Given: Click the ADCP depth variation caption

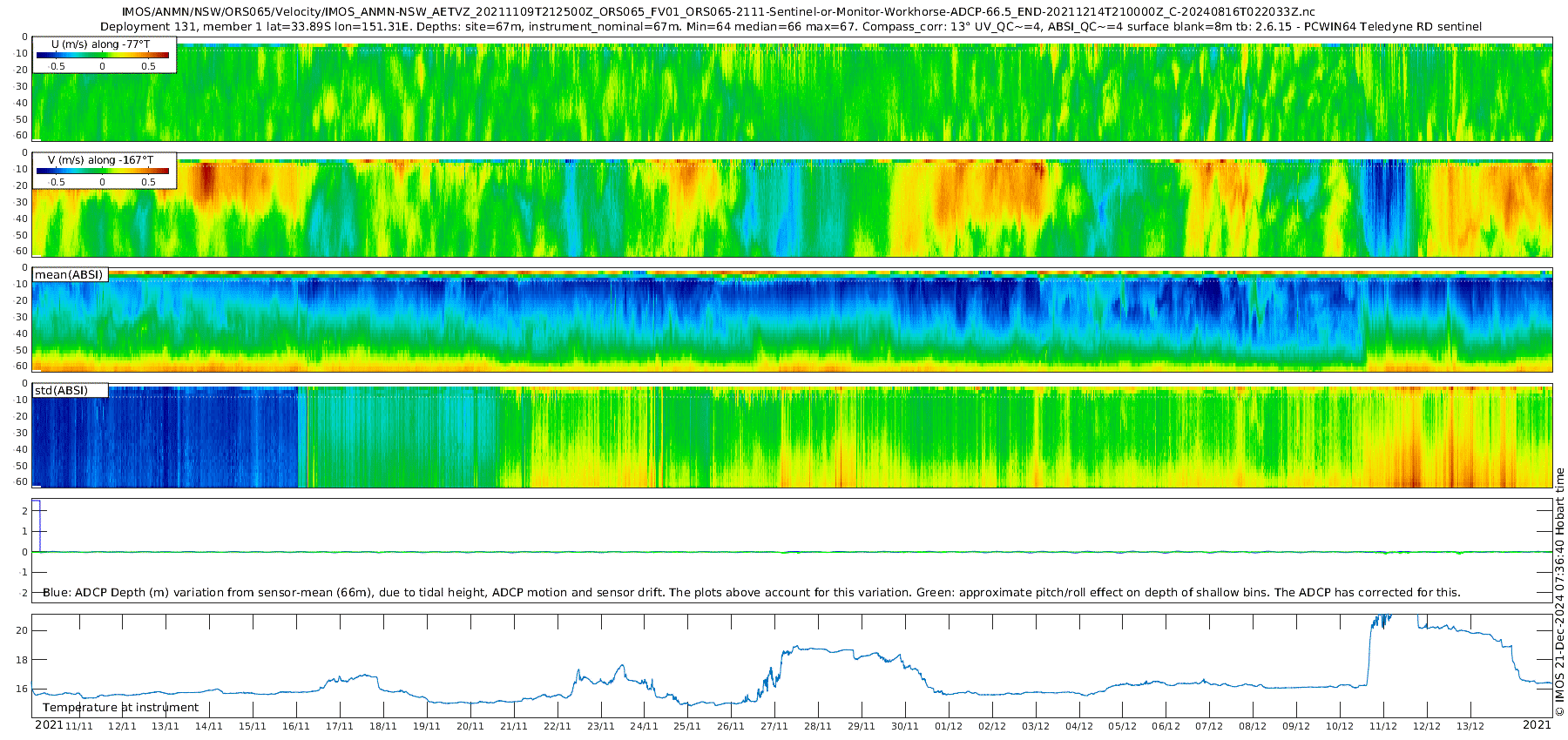Looking at the screenshot, I should (752, 592).
